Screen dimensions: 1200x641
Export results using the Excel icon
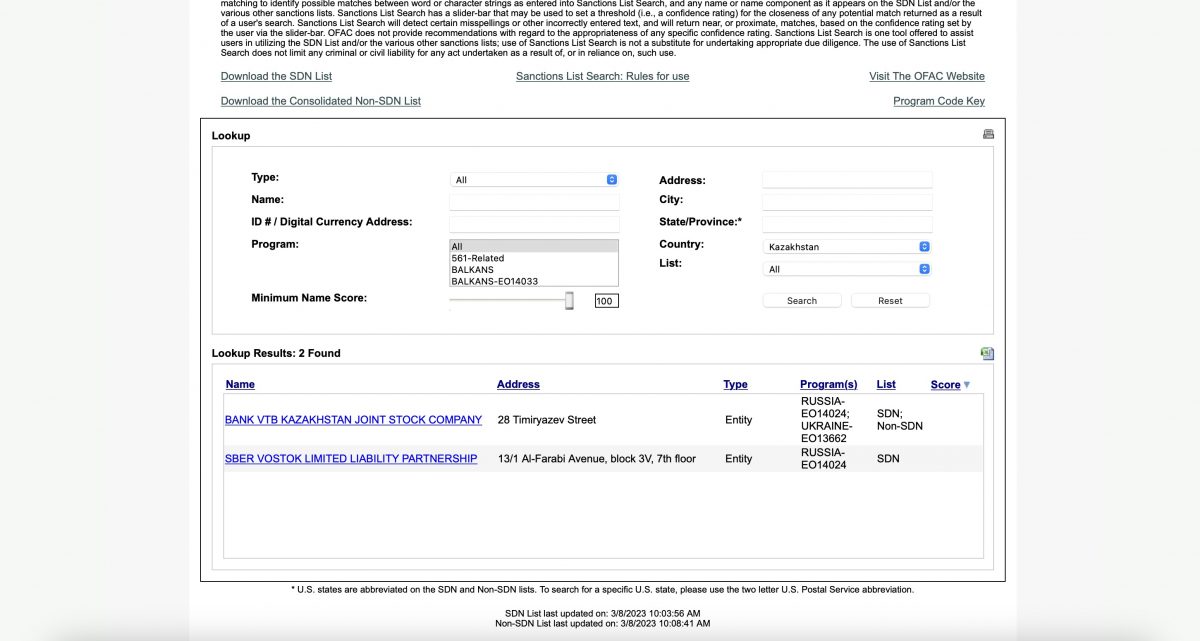click(x=988, y=353)
